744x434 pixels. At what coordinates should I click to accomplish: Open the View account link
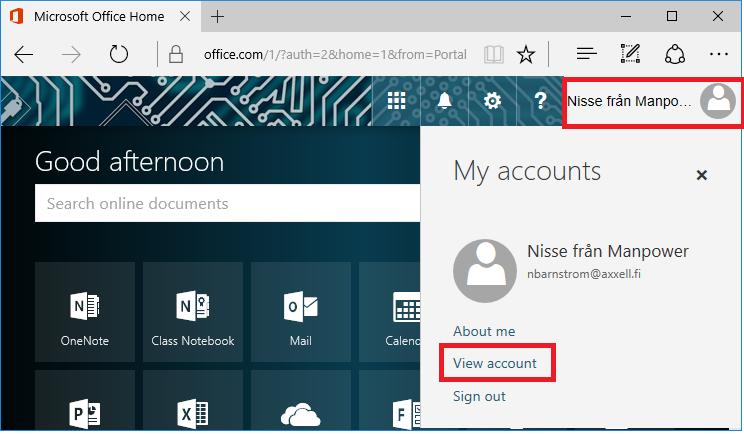(495, 363)
